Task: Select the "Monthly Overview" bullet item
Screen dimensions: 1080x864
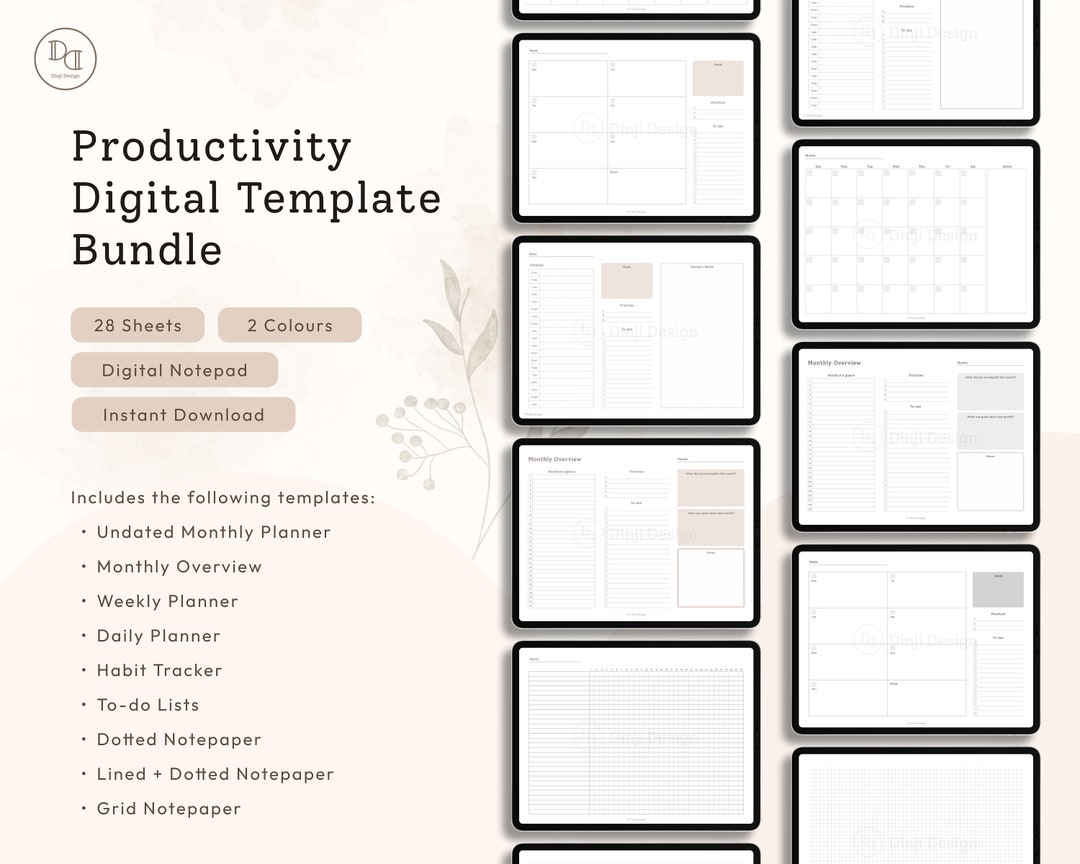Action: click(179, 566)
